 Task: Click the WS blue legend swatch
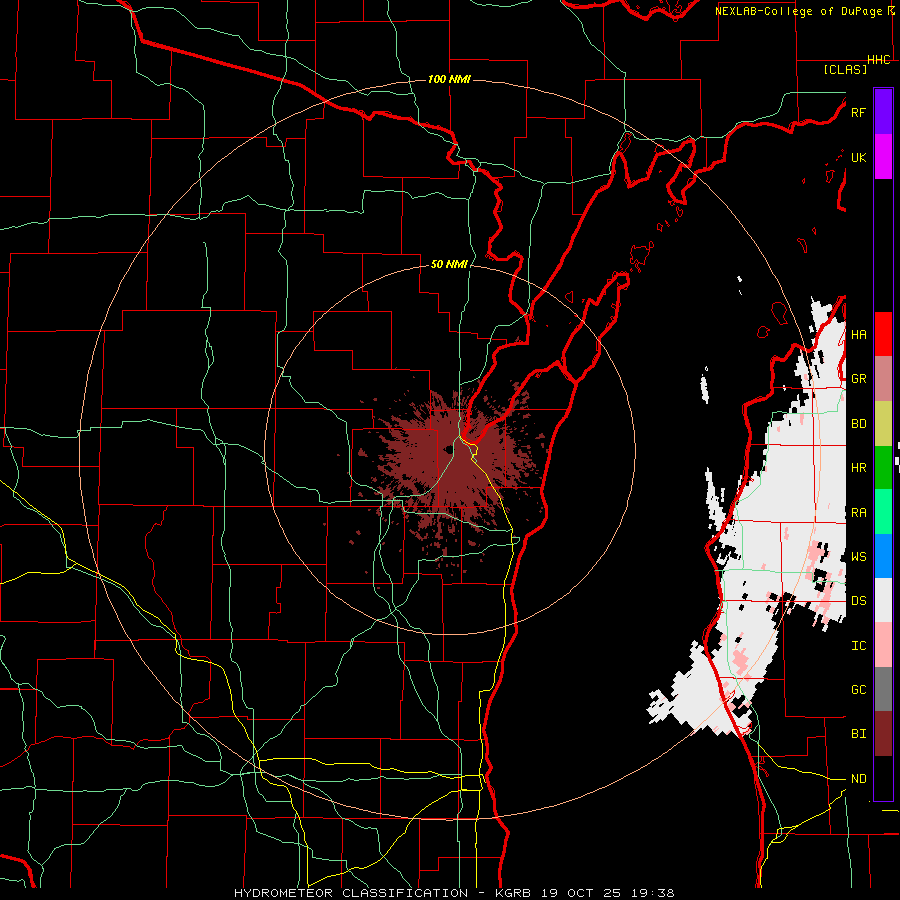(x=883, y=556)
